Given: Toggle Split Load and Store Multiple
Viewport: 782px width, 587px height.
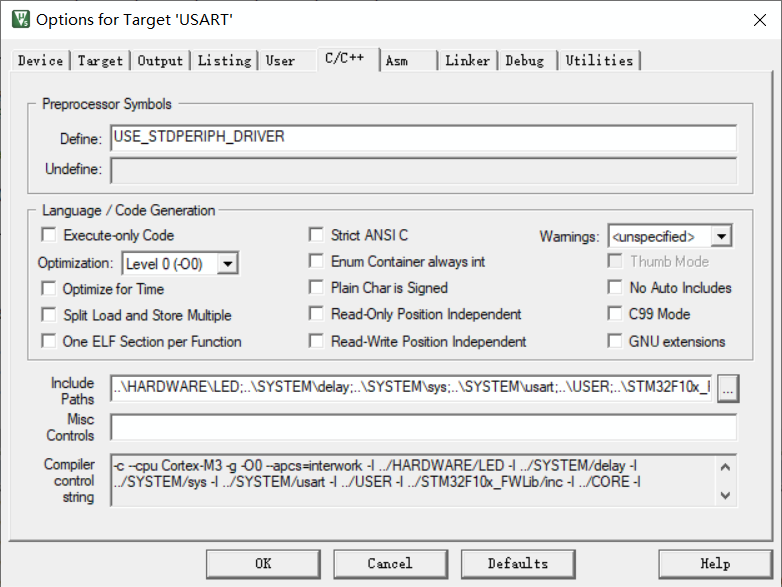Looking at the screenshot, I should tap(49, 315).
